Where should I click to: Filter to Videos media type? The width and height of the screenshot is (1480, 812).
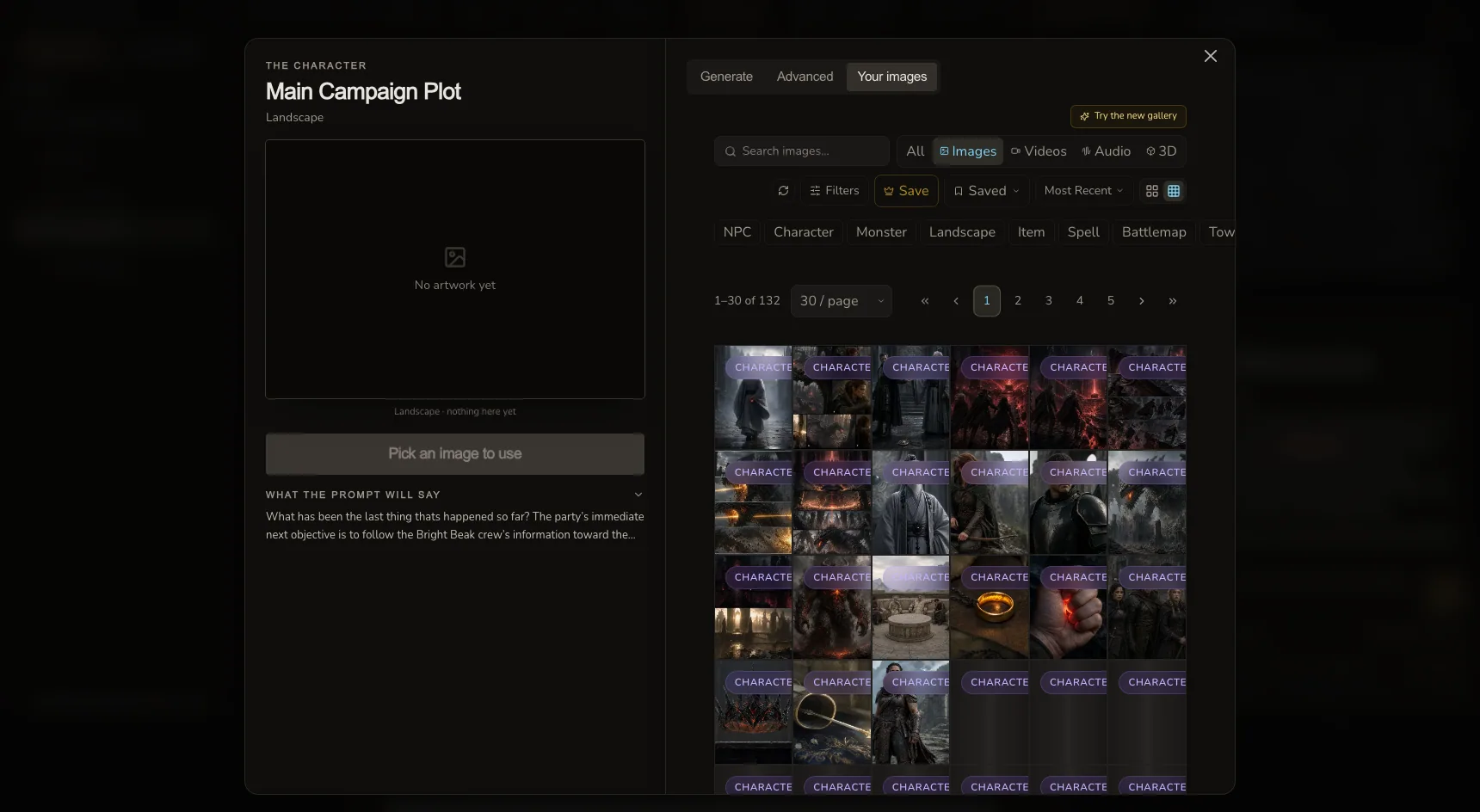[x=1039, y=151]
